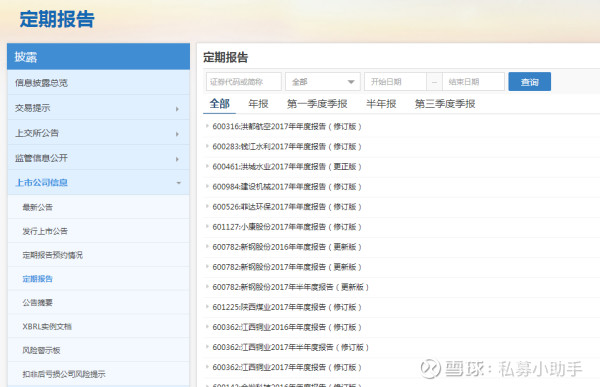
Task: Open the 600782 新钢股份 2017 annual report
Action: 287,267
